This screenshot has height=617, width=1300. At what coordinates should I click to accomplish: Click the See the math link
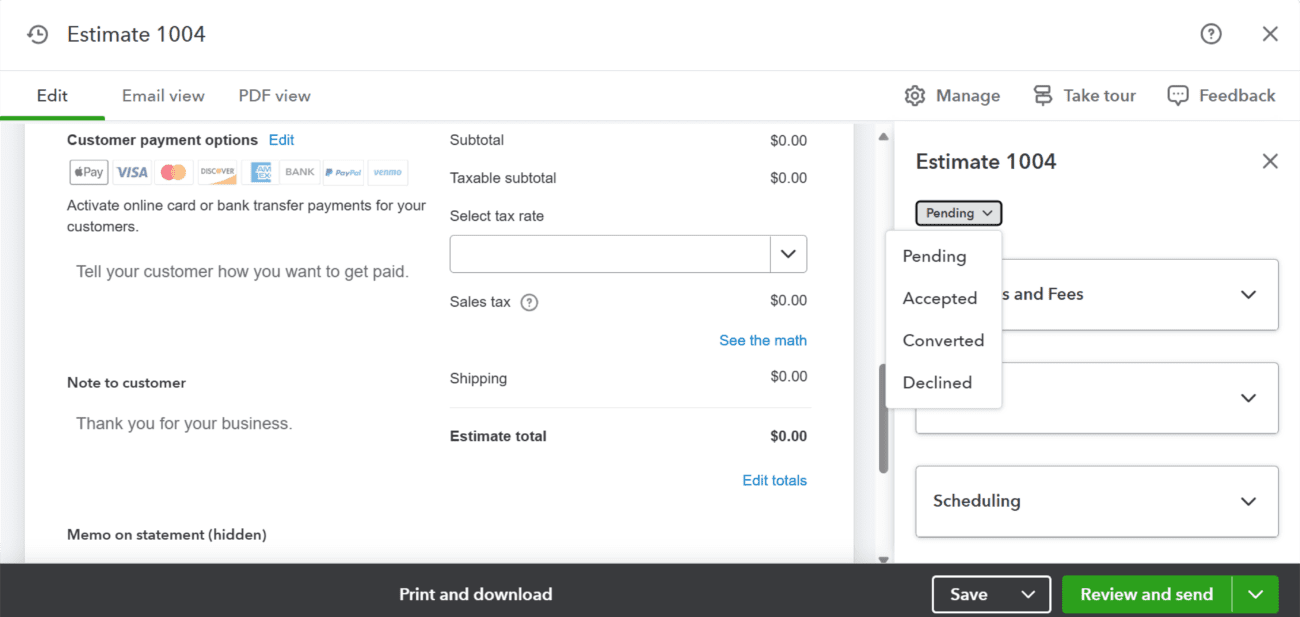click(762, 341)
